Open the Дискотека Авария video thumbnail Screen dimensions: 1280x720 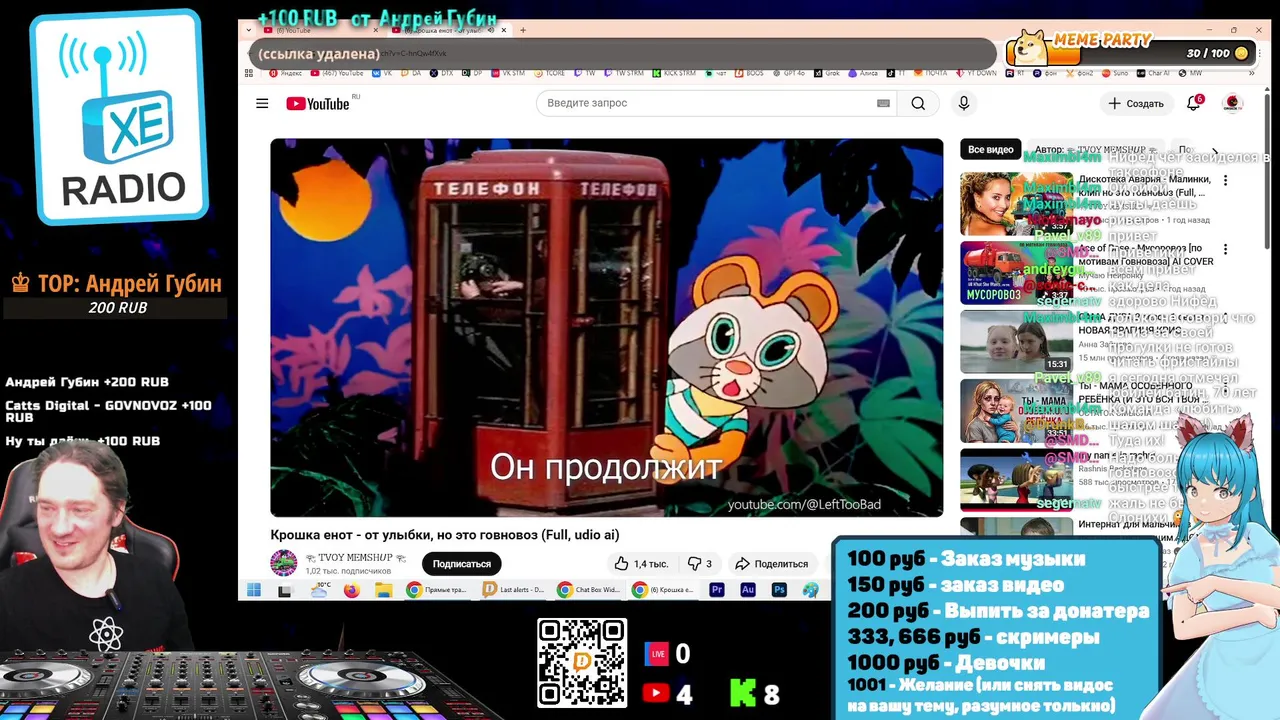(x=1016, y=203)
